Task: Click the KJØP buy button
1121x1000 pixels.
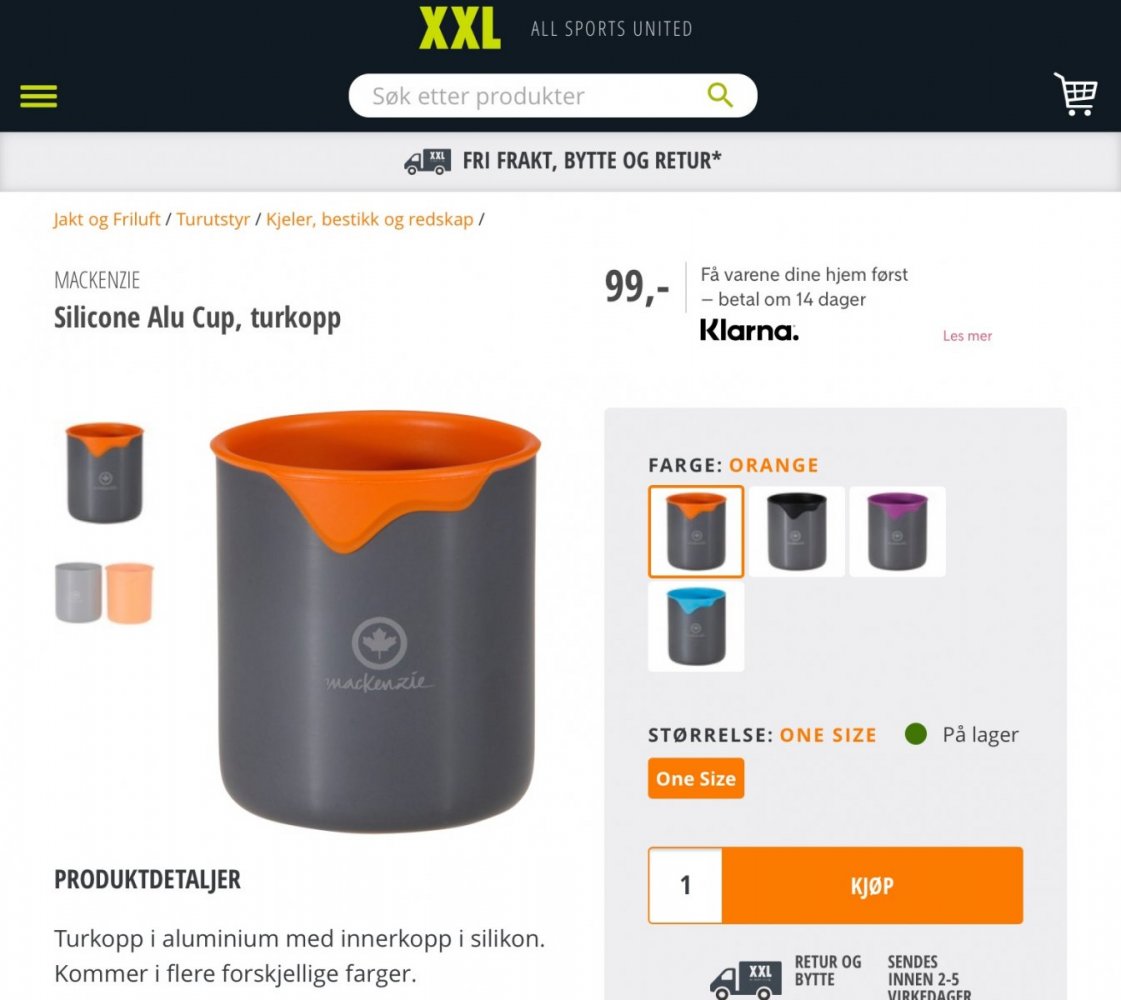Action: pos(872,886)
